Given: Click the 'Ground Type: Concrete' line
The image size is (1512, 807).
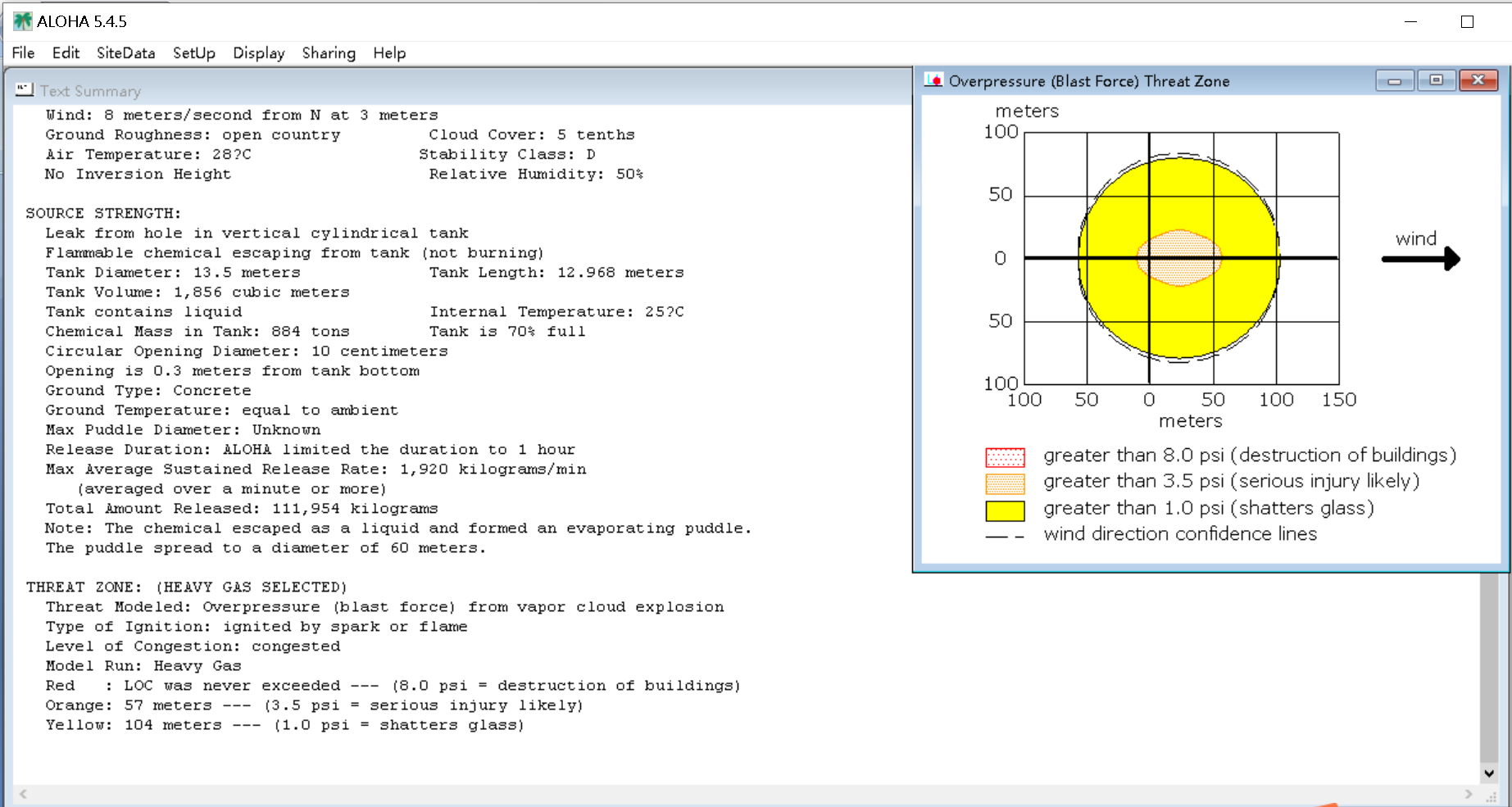Looking at the screenshot, I should 148,390.
